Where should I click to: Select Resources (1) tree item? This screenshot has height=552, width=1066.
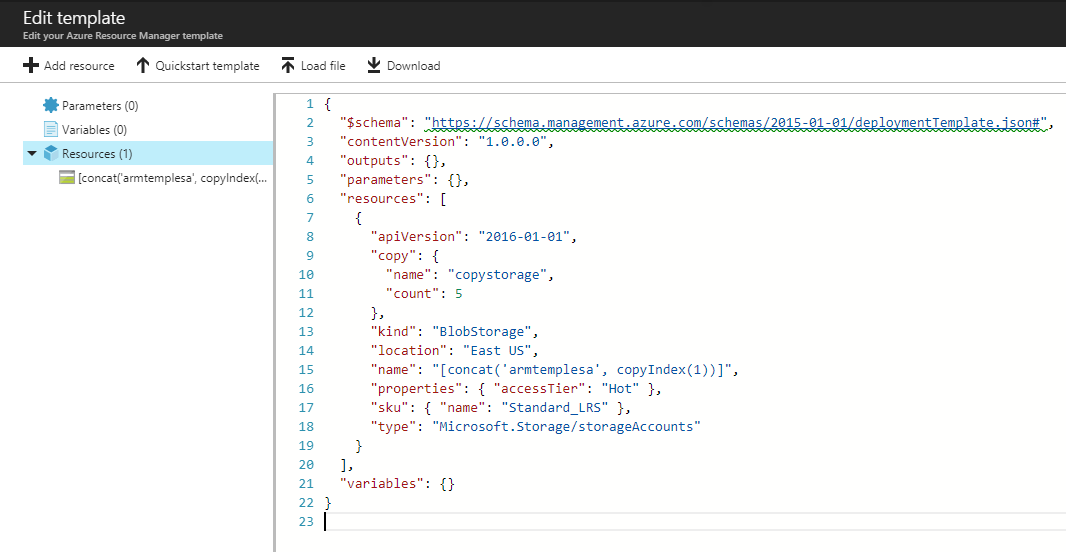click(x=148, y=154)
